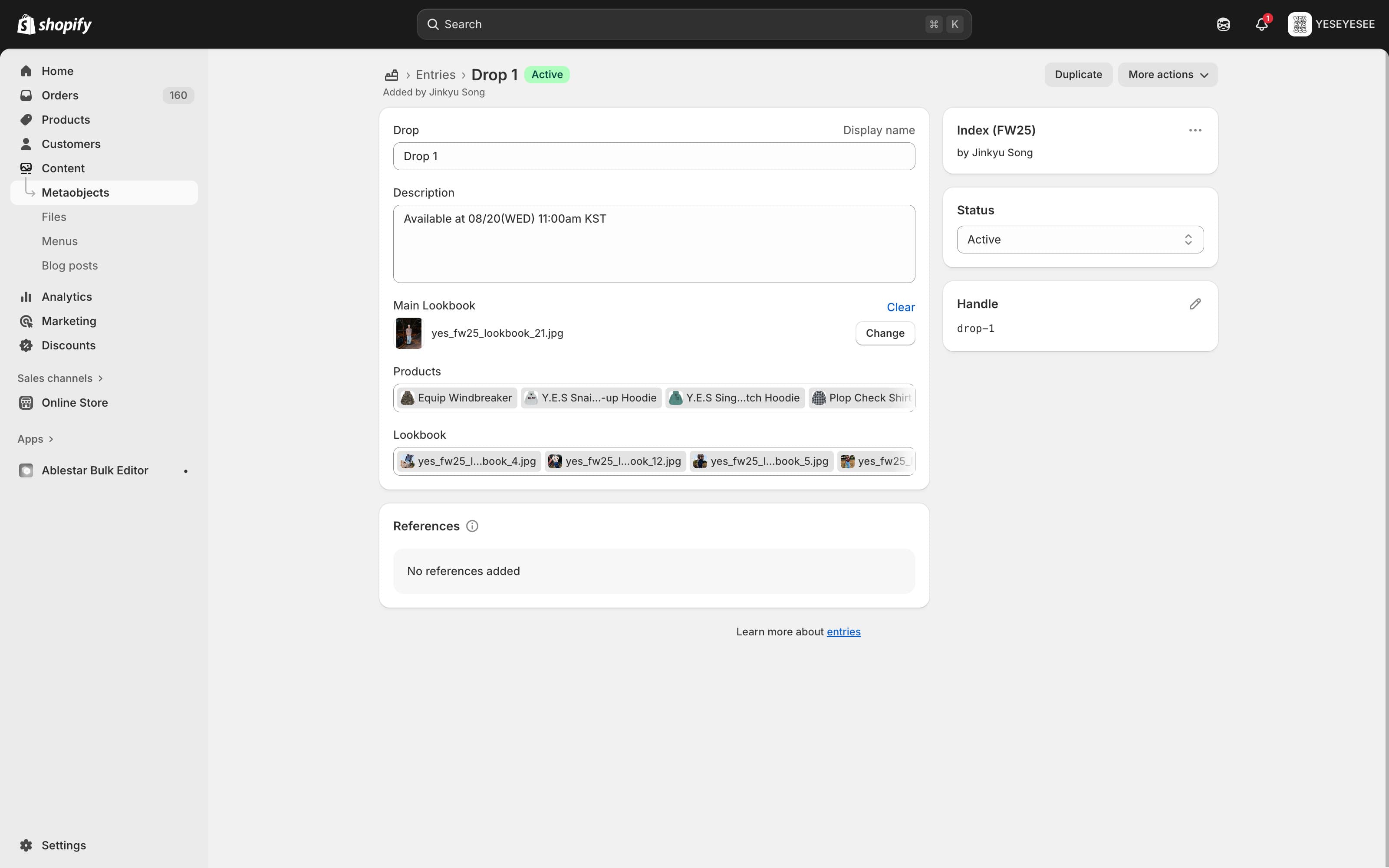Click the Shopify logo

click(x=55, y=24)
